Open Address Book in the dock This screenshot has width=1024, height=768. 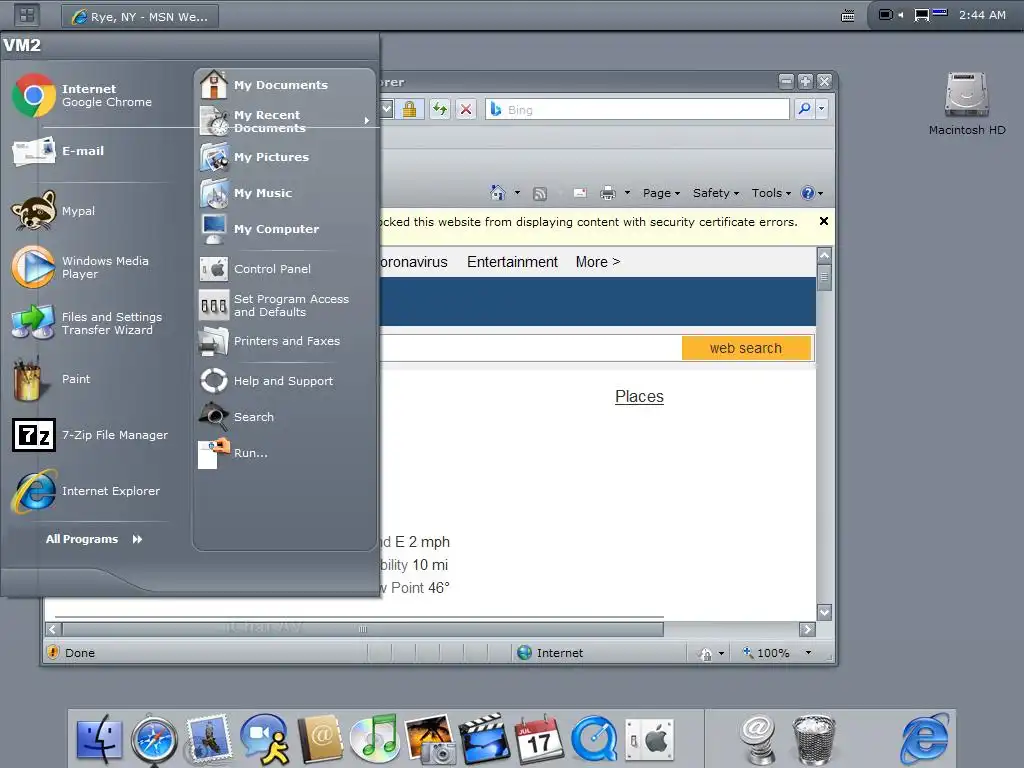[x=320, y=739]
